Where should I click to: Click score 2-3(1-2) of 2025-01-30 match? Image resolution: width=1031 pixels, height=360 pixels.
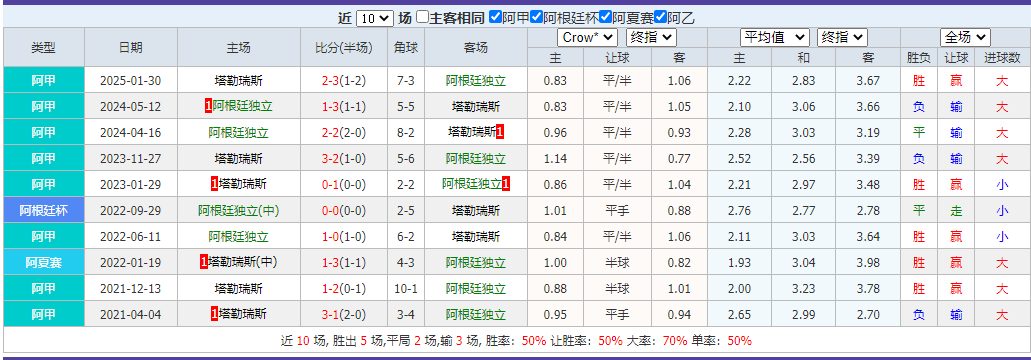click(344, 81)
